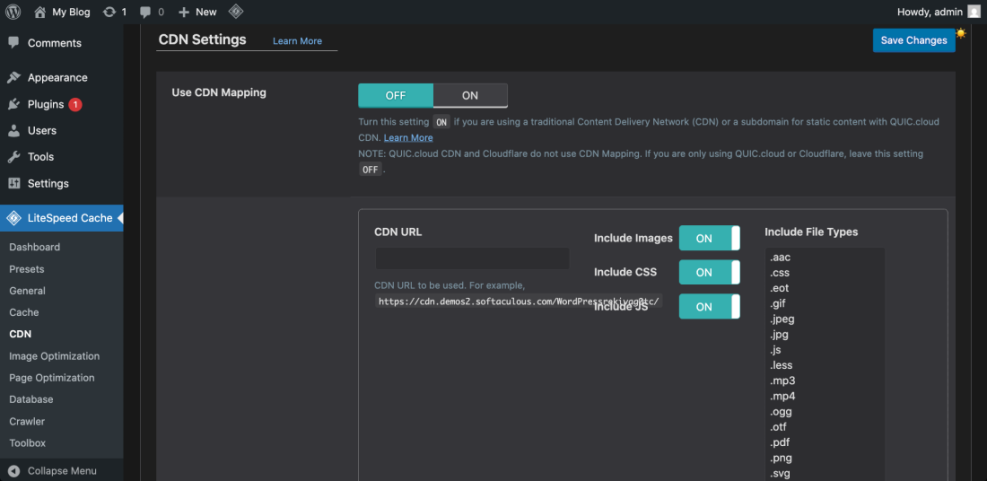Screen dimensions: 987x481
Task: Go to CDN submenu
Action: click(20, 334)
